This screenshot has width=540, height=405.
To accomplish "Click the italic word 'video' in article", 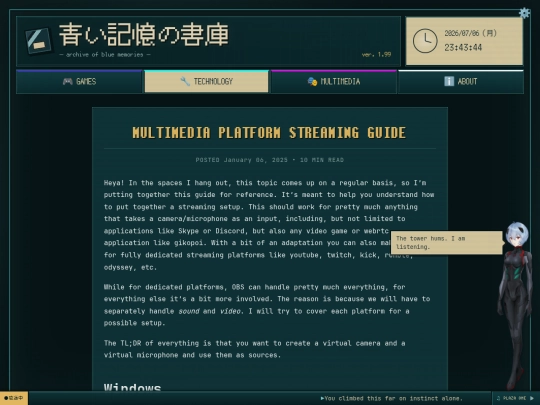I will [230, 311].
